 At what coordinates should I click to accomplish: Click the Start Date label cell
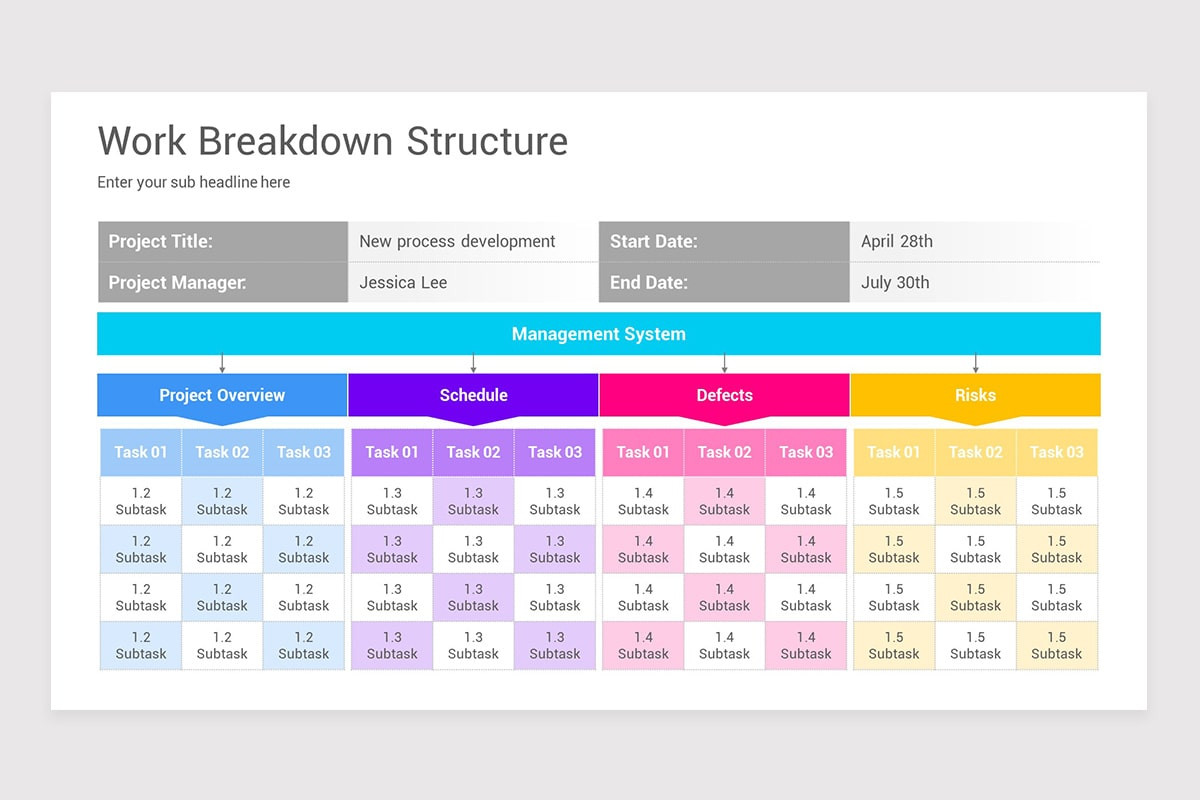pos(724,241)
